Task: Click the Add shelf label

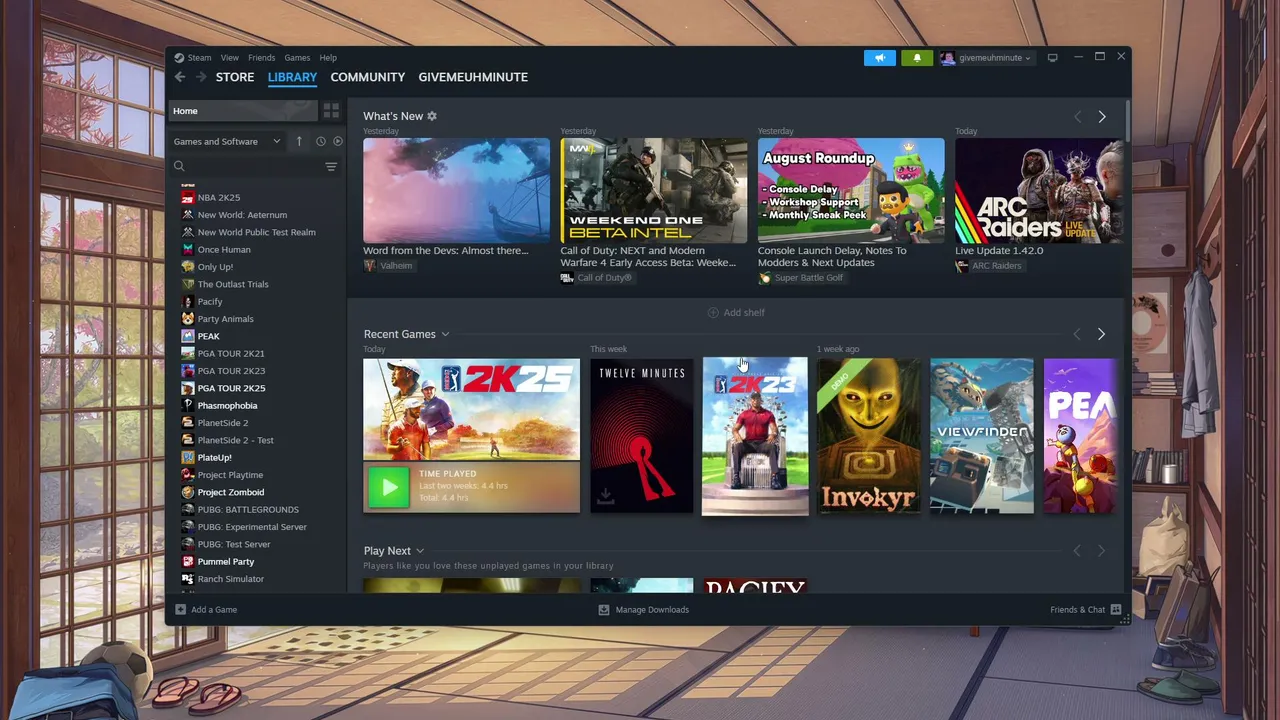Action: pyautogui.click(x=744, y=313)
